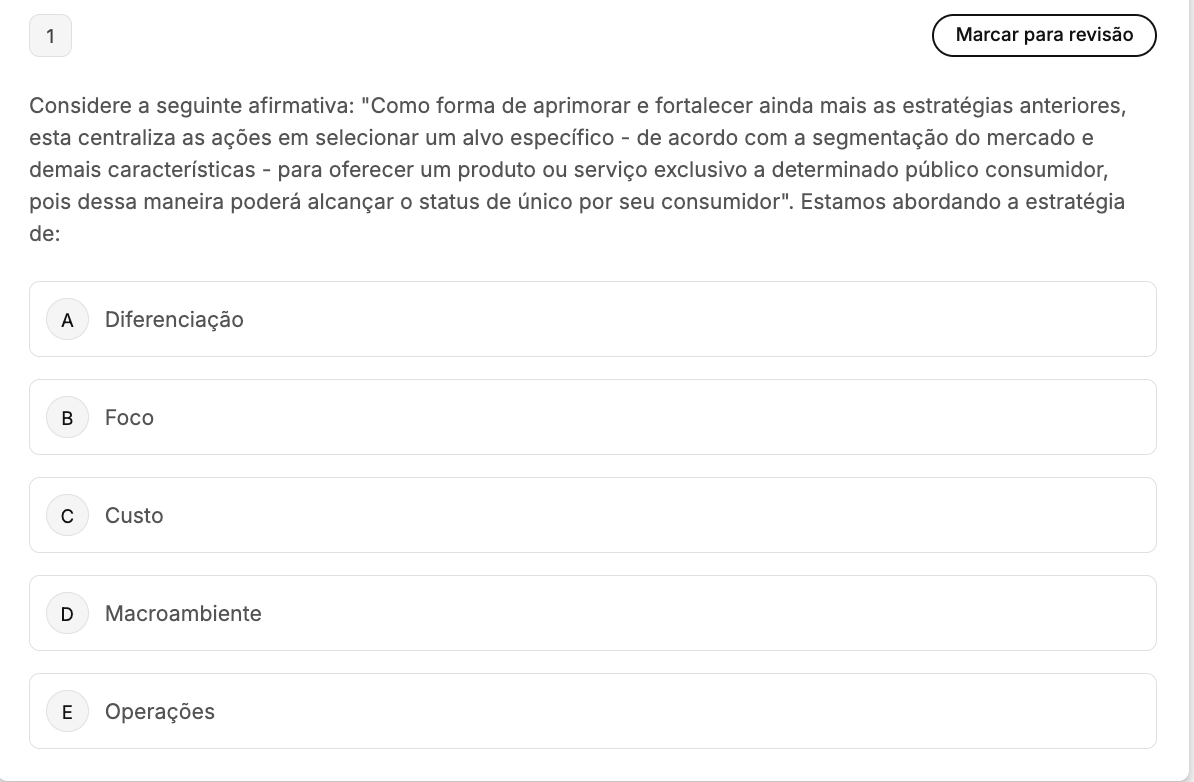Choose the letter D option circle
This screenshot has width=1194, height=782.
(x=67, y=614)
